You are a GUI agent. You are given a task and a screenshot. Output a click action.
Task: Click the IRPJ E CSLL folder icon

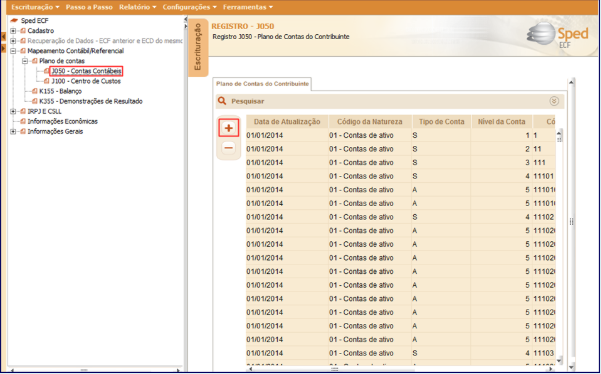point(23,111)
